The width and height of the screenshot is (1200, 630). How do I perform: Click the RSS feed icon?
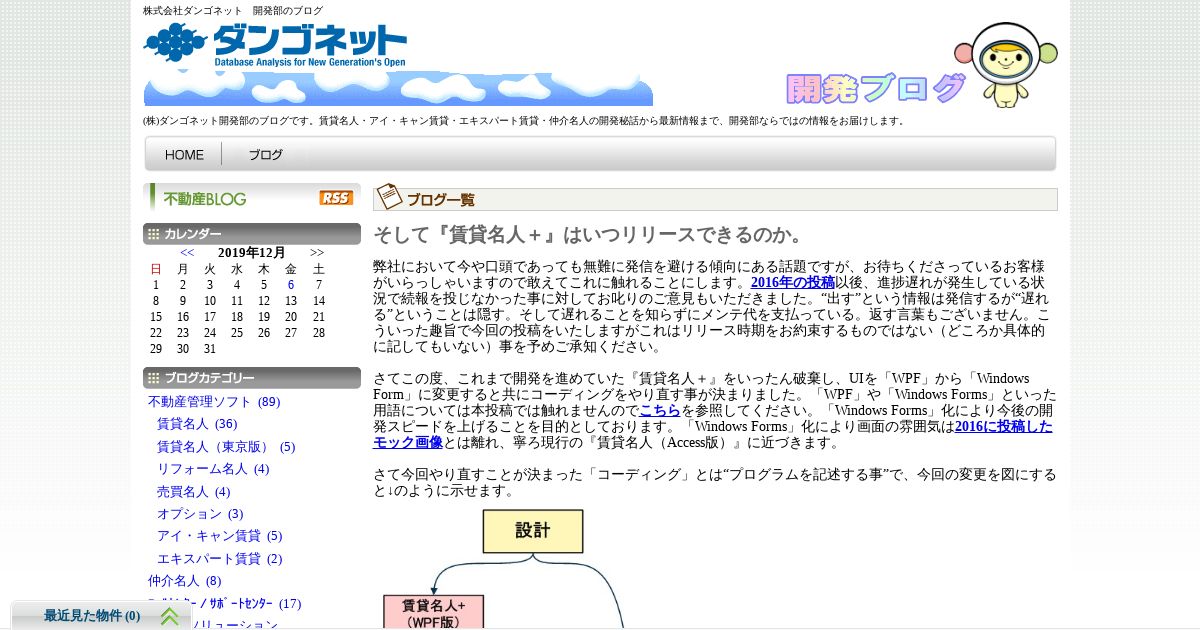click(336, 198)
